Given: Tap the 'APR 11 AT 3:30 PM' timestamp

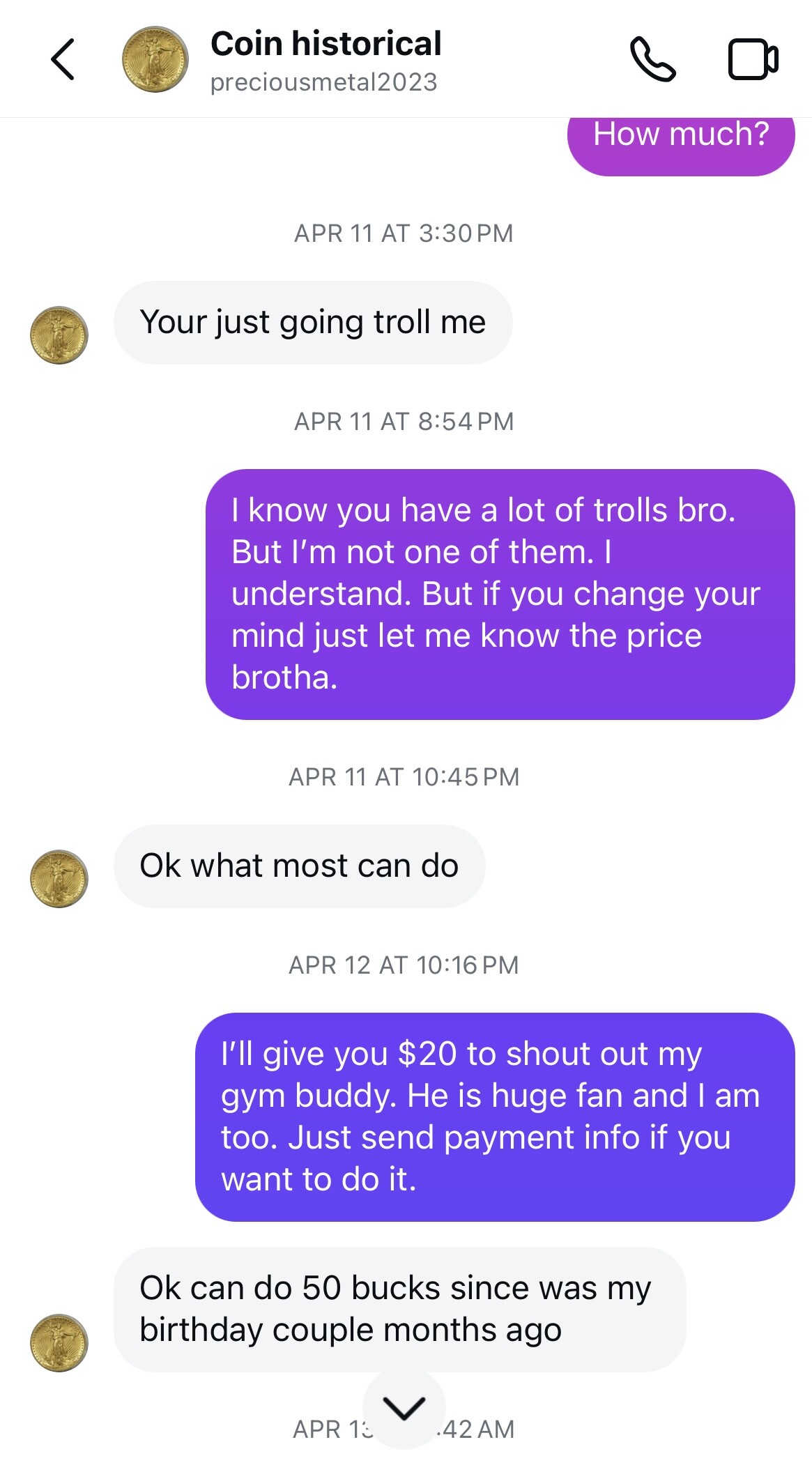Looking at the screenshot, I should (x=404, y=233).
